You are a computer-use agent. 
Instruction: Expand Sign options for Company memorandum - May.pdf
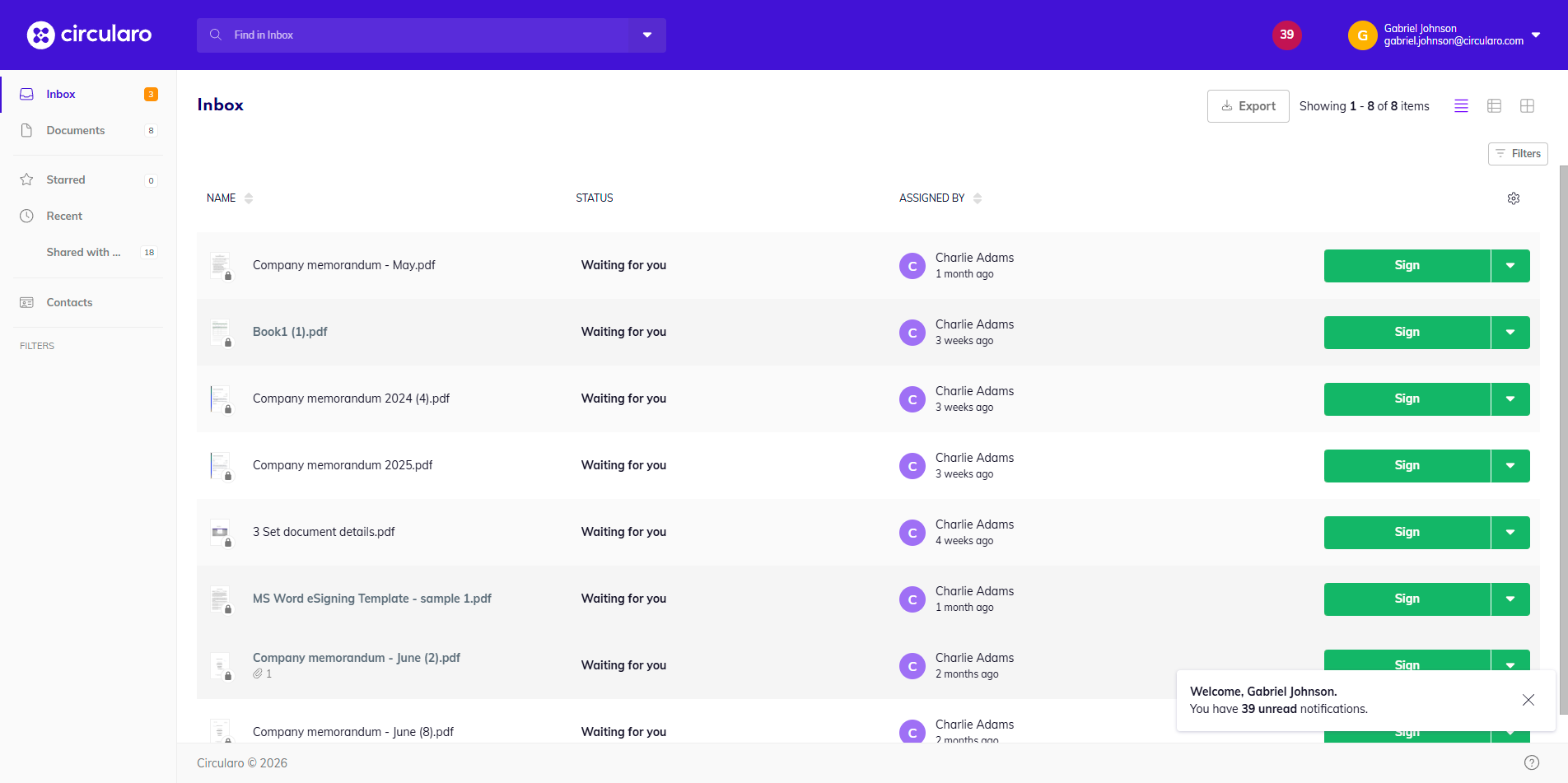(x=1510, y=266)
